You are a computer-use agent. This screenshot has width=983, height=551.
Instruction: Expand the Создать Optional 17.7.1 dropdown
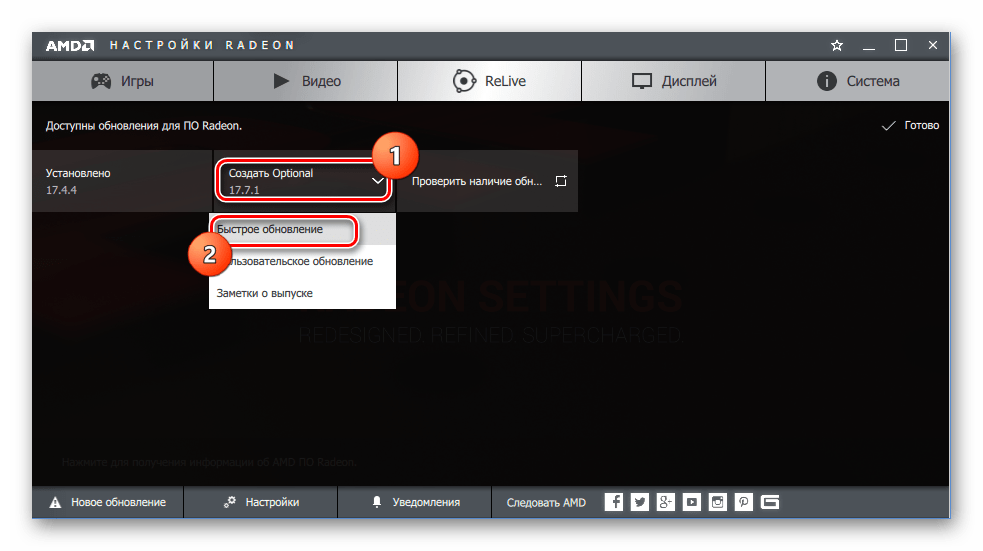(x=304, y=181)
